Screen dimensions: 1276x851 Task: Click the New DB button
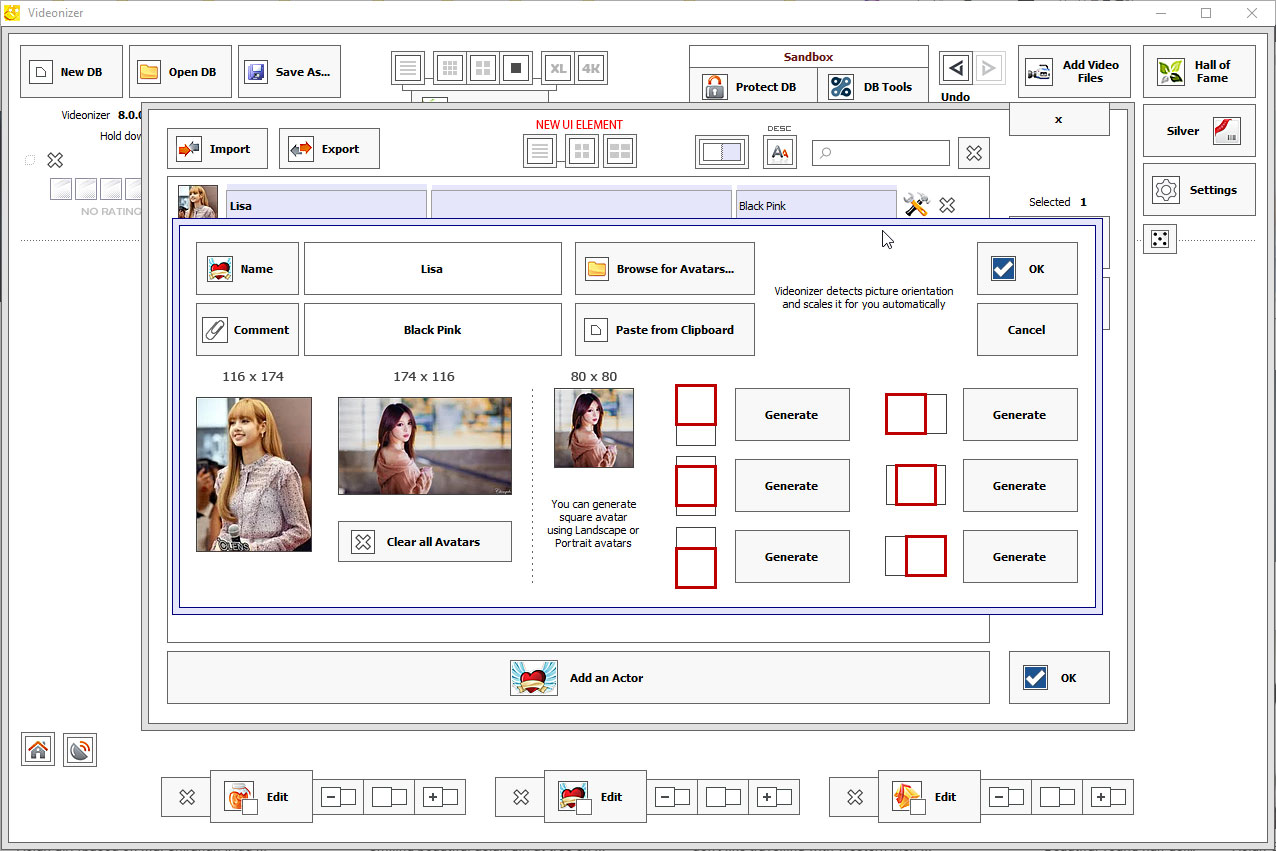click(71, 72)
